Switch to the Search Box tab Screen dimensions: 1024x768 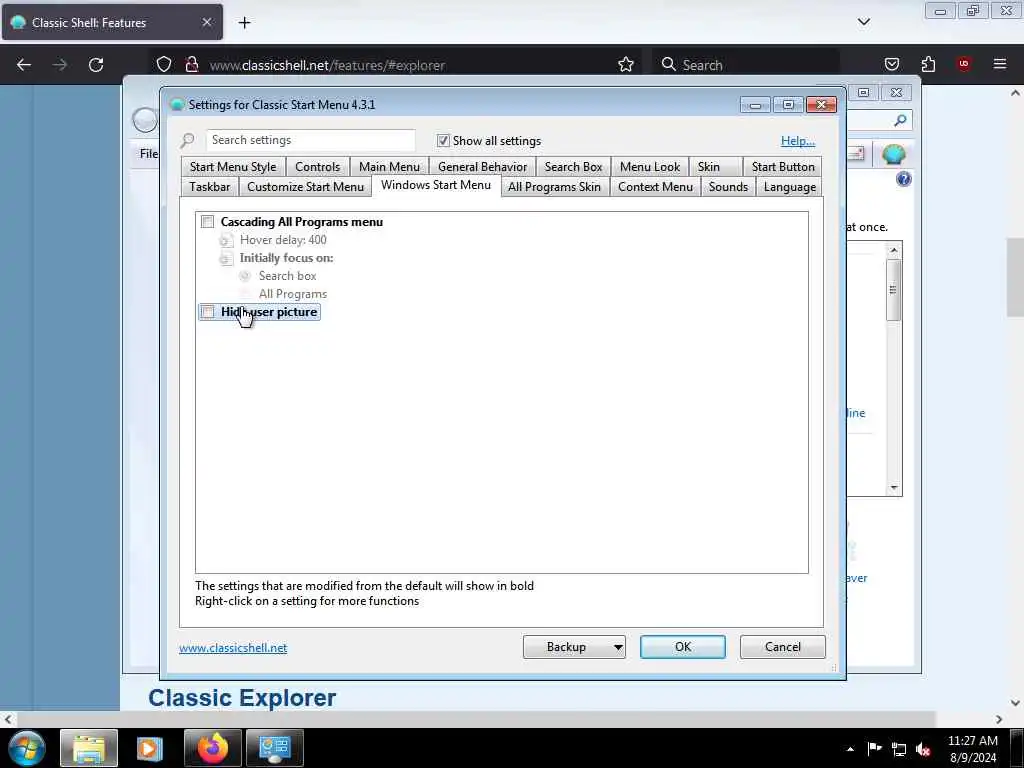573,167
